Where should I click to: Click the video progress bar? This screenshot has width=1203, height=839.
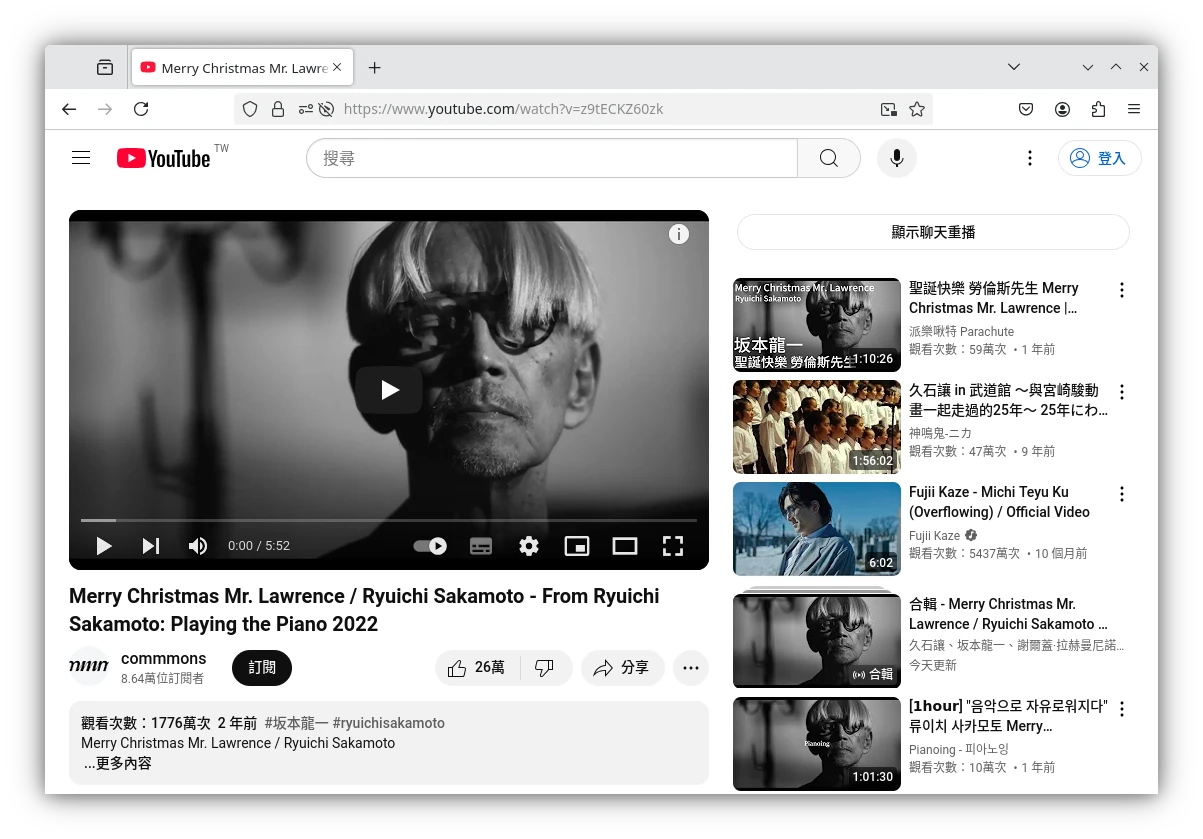pos(389,520)
